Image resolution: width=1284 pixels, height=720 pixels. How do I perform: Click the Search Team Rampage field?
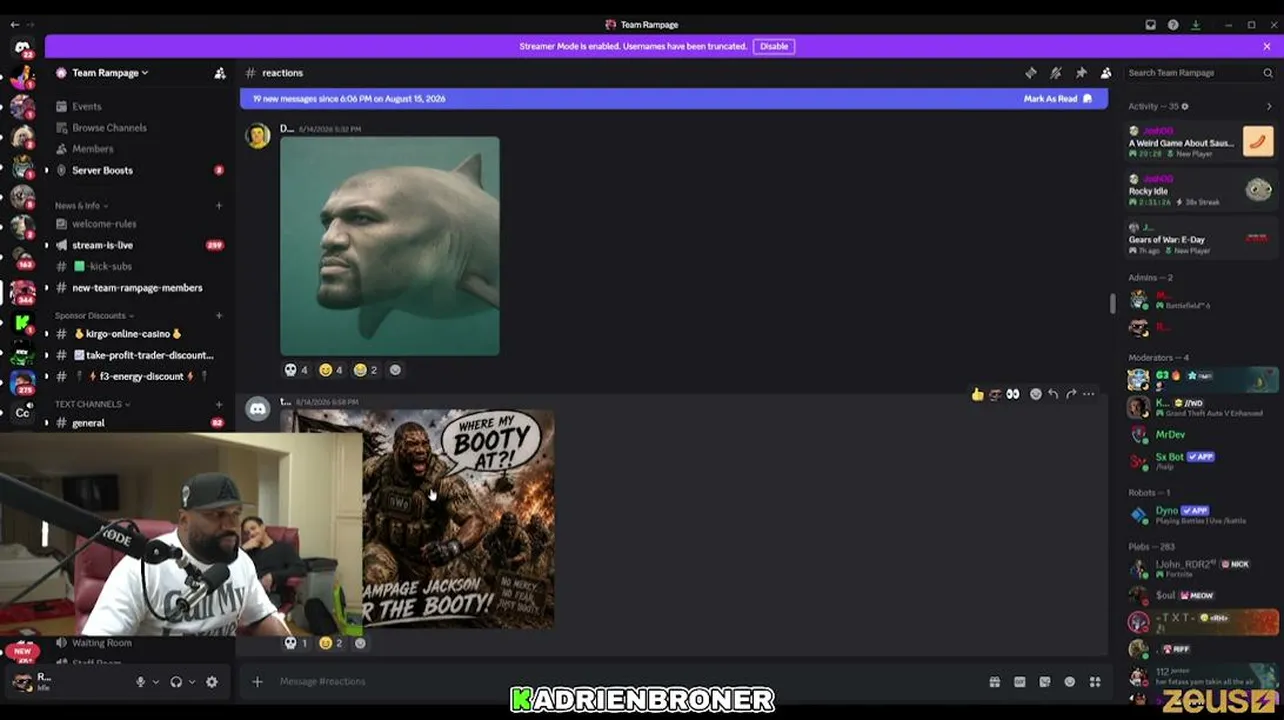(1198, 73)
